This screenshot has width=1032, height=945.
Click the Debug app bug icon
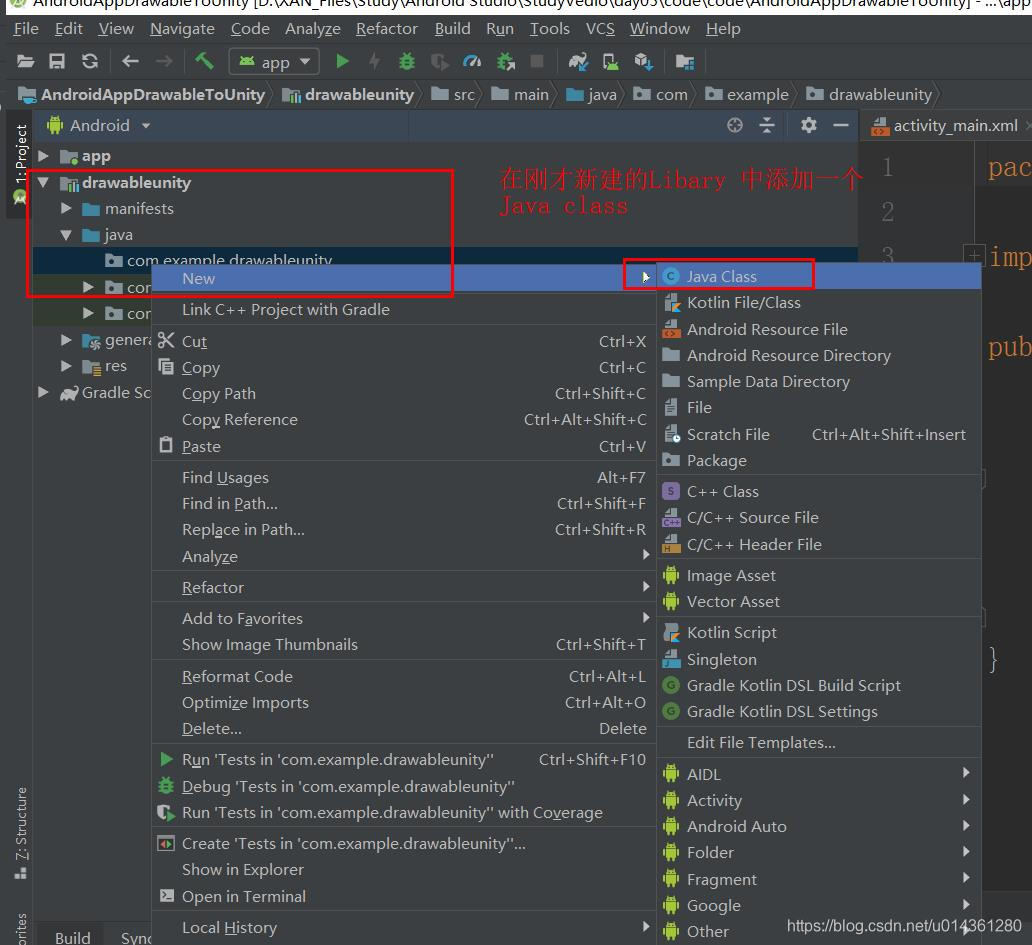pyautogui.click(x=407, y=62)
